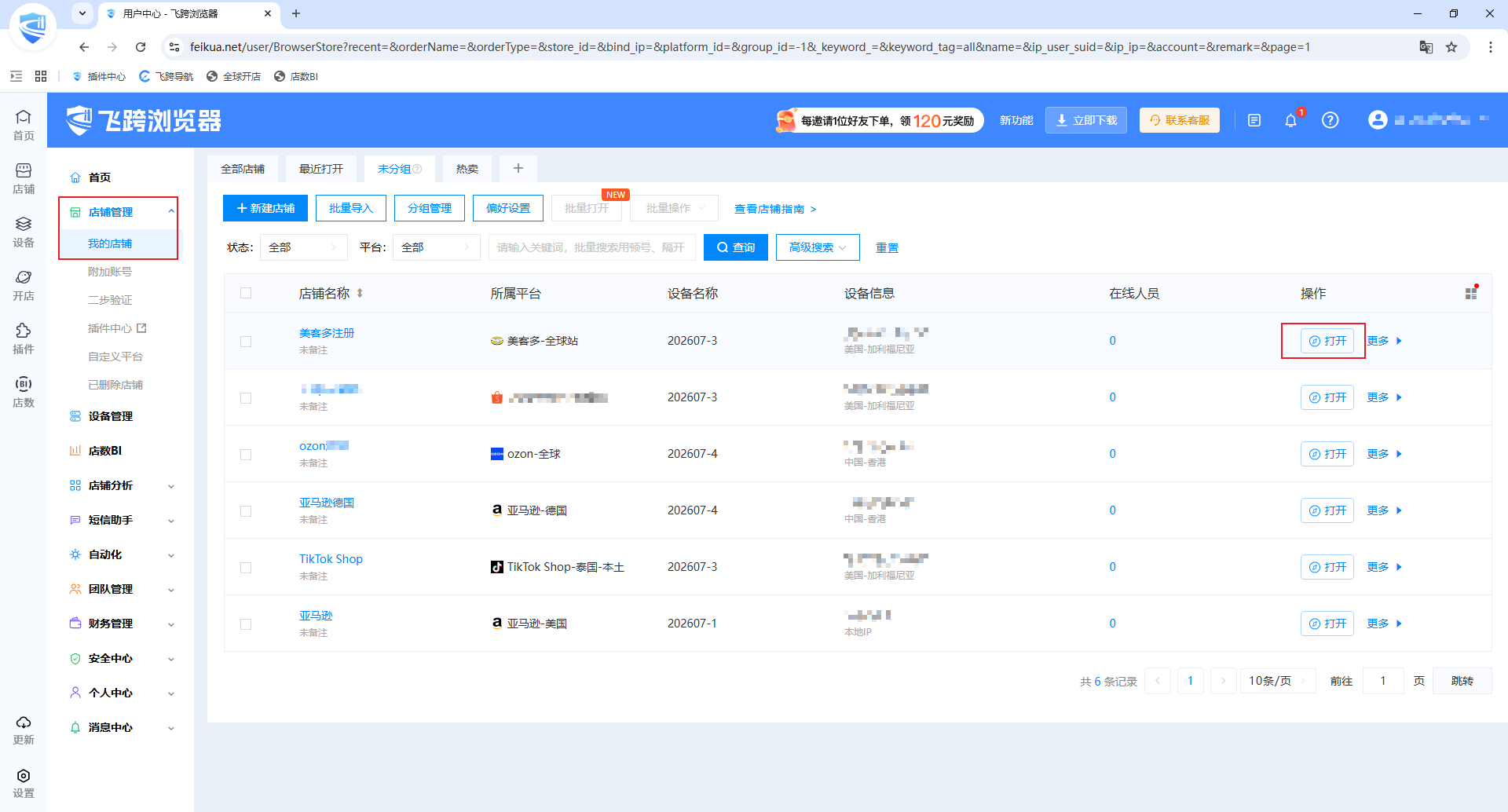
Task: Toggle the select-all checkbox in table header
Action: point(246,293)
